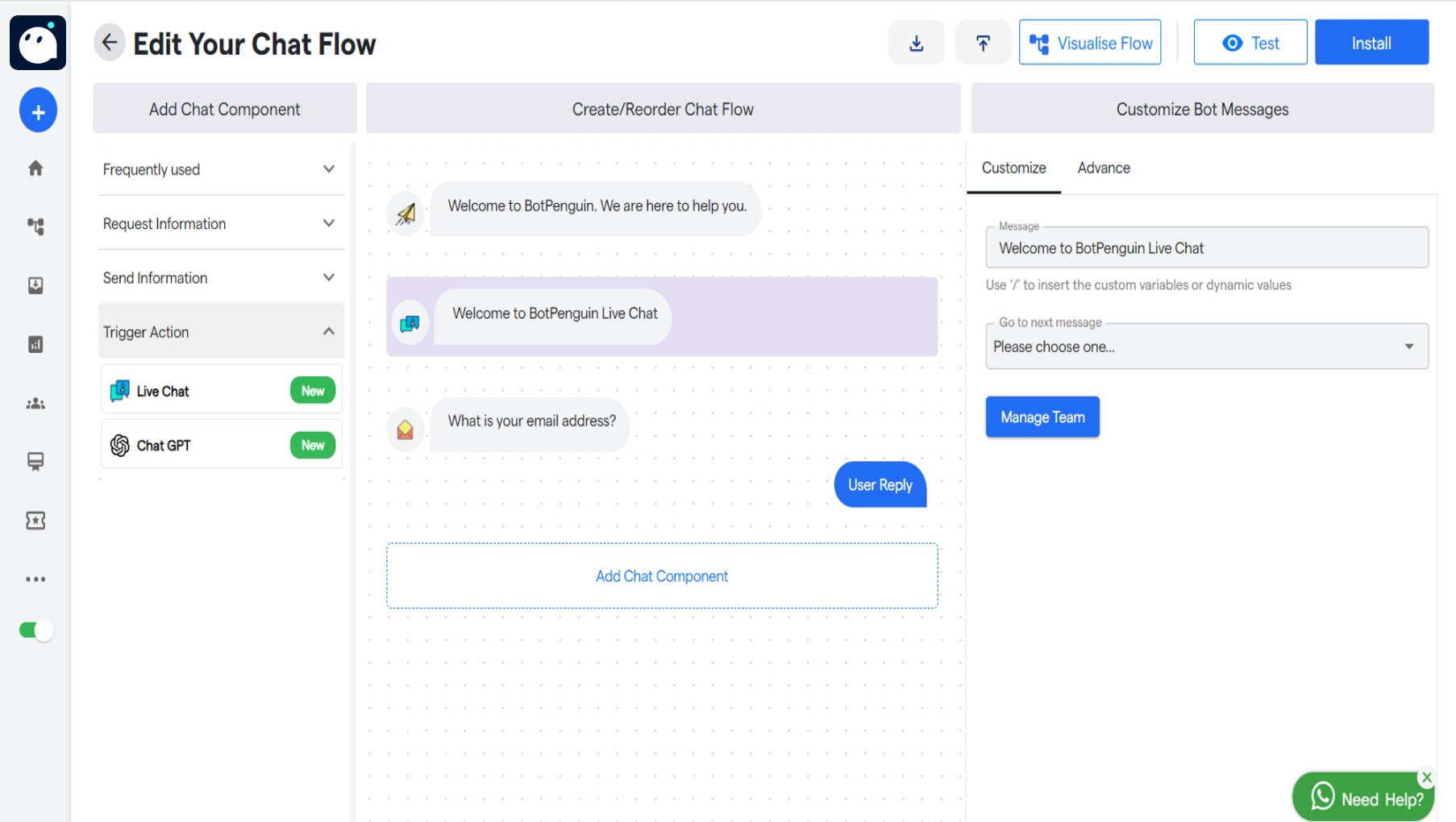Viewport: 1456px width, 822px height.
Task: Click the Create/Reorder Chat Flow header
Action: pos(663,109)
